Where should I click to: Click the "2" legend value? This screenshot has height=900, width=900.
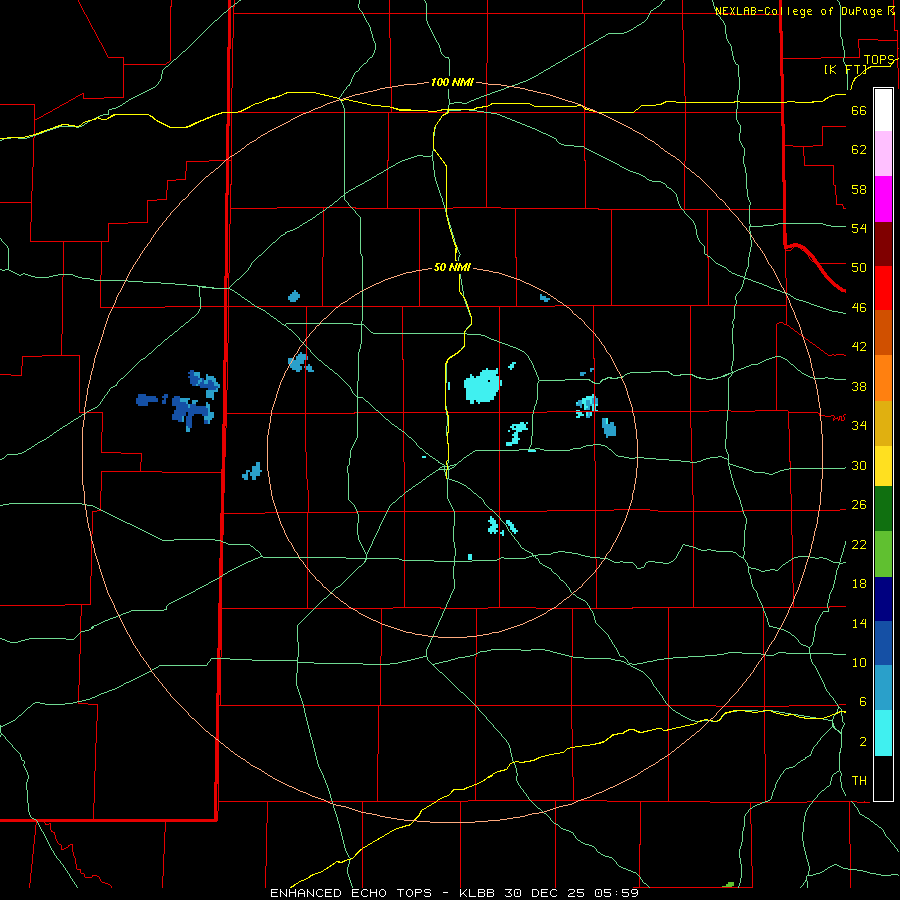click(862, 742)
